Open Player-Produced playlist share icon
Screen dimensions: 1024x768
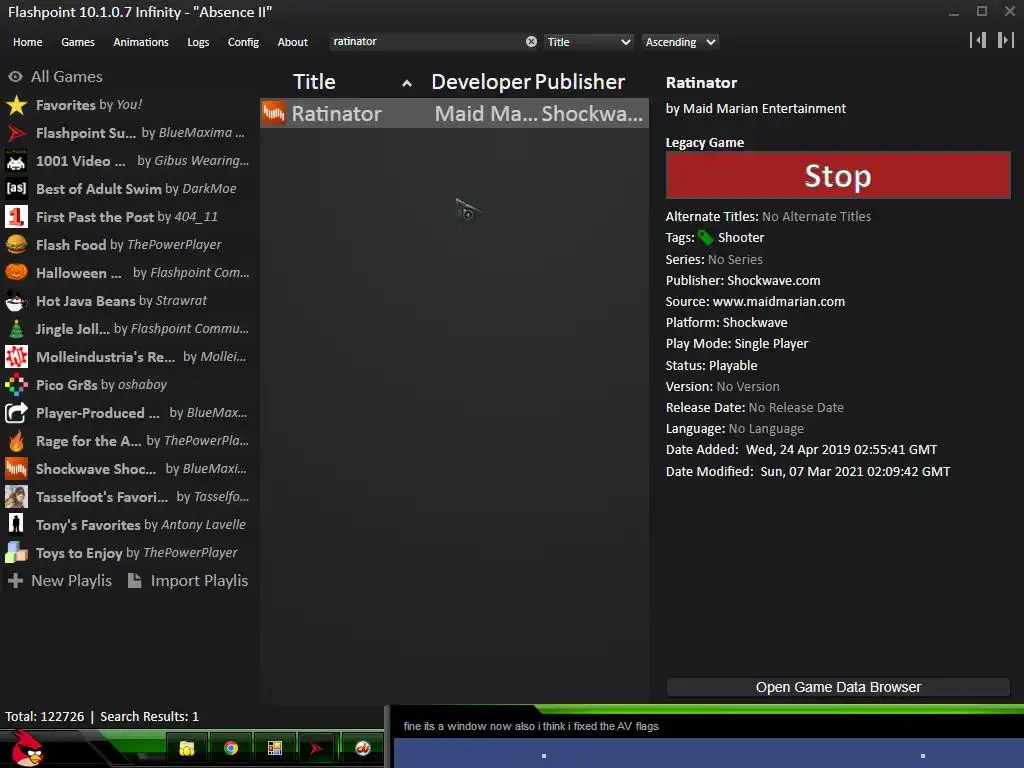[16, 413]
